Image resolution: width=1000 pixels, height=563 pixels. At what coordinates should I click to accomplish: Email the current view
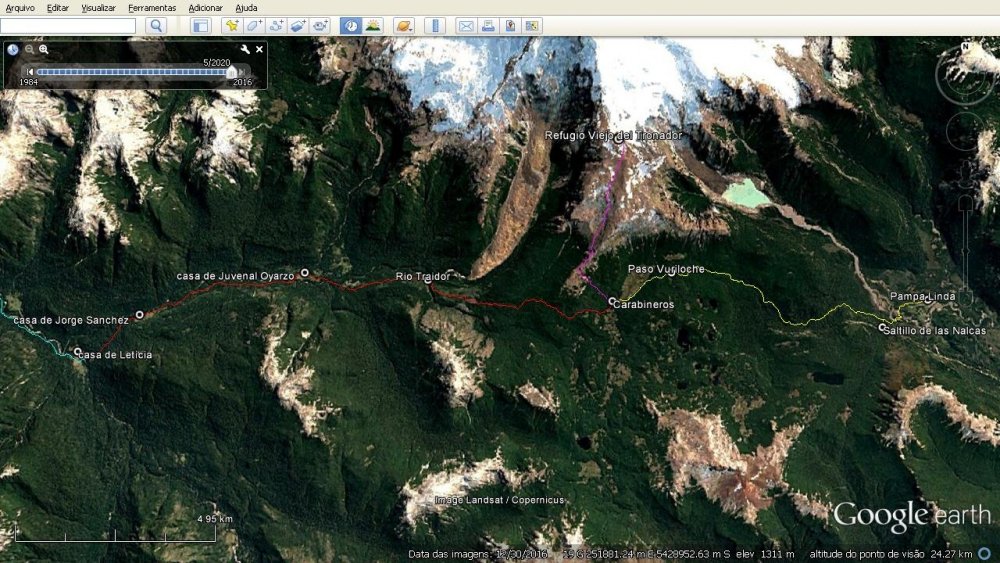coord(465,26)
